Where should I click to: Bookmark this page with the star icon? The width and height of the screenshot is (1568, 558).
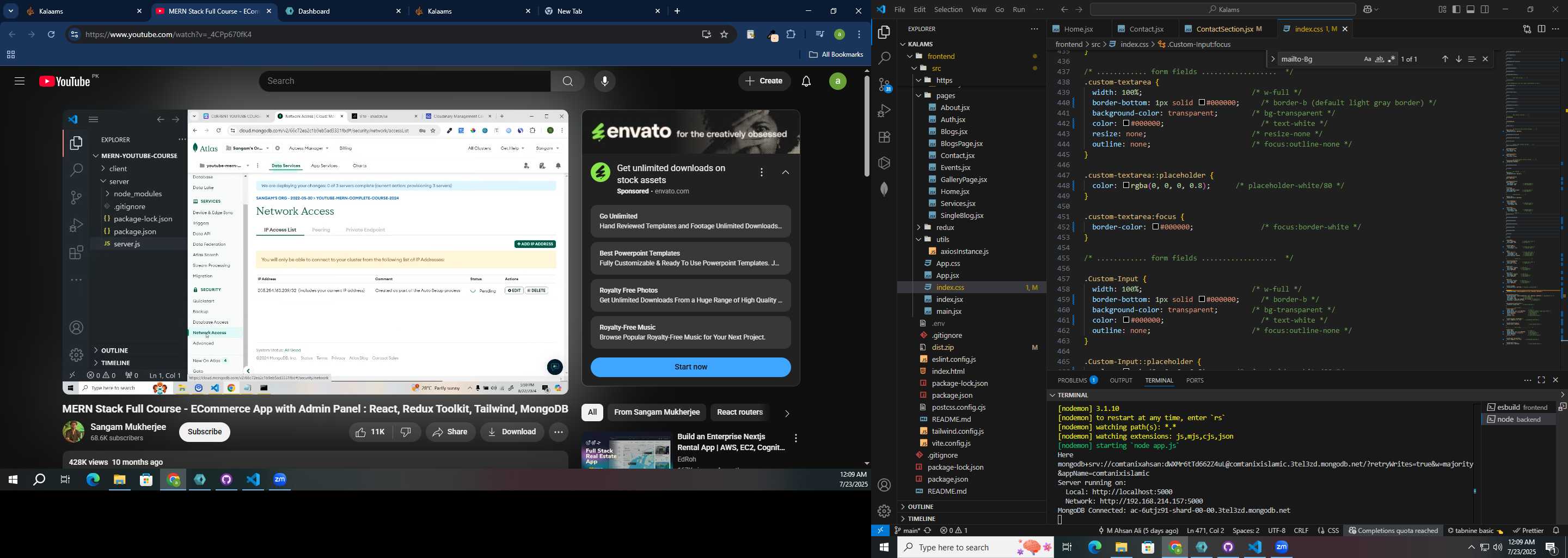[724, 35]
